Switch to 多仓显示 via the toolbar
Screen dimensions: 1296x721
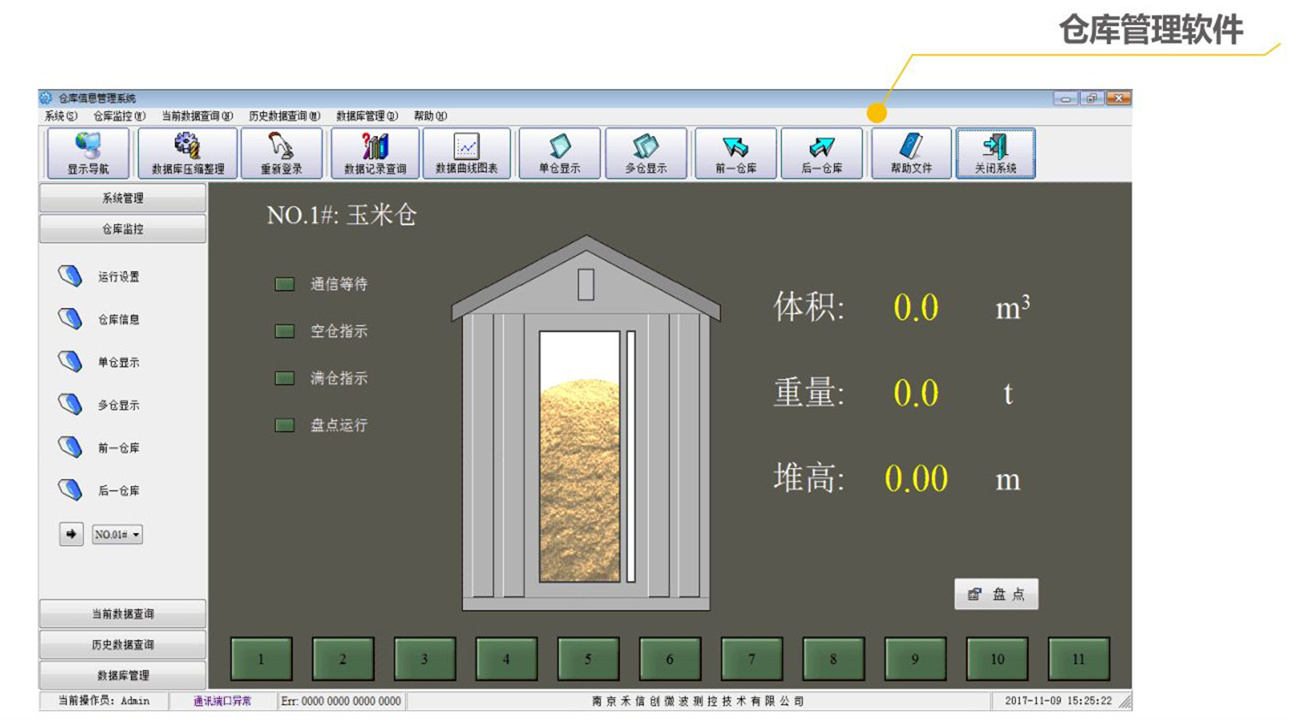click(x=646, y=153)
